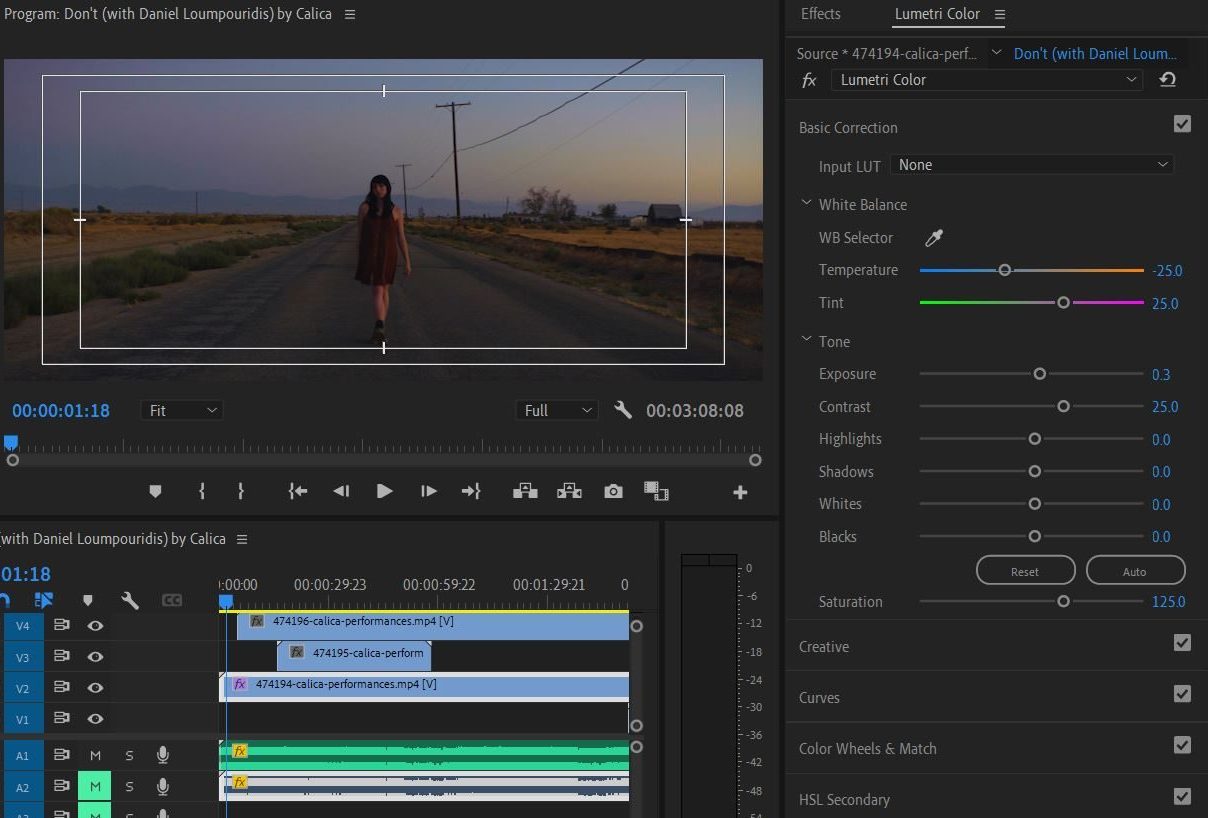Open the Full playback resolution dropdown
The width and height of the screenshot is (1208, 818).
557,410
